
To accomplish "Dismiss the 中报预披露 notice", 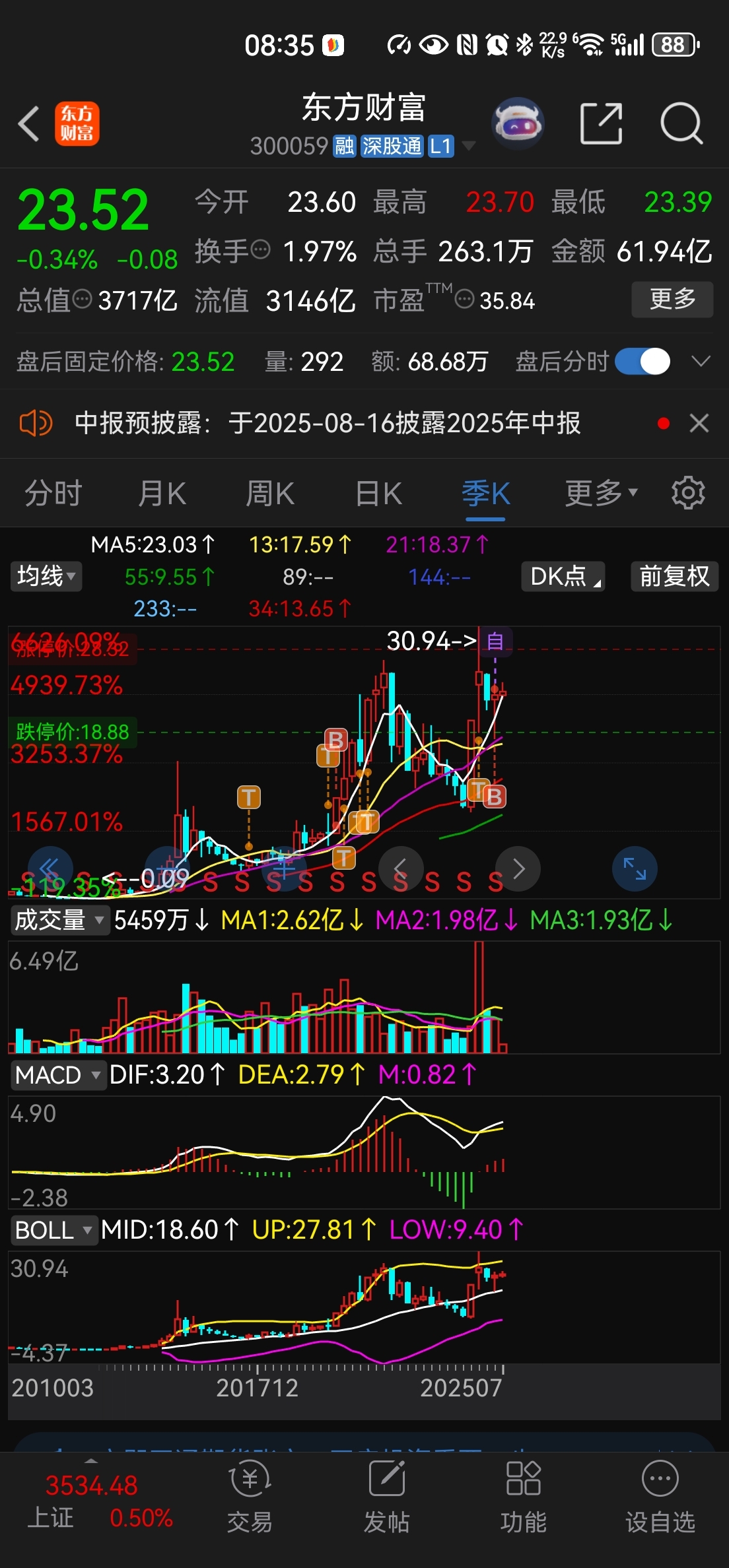I will click(699, 423).
